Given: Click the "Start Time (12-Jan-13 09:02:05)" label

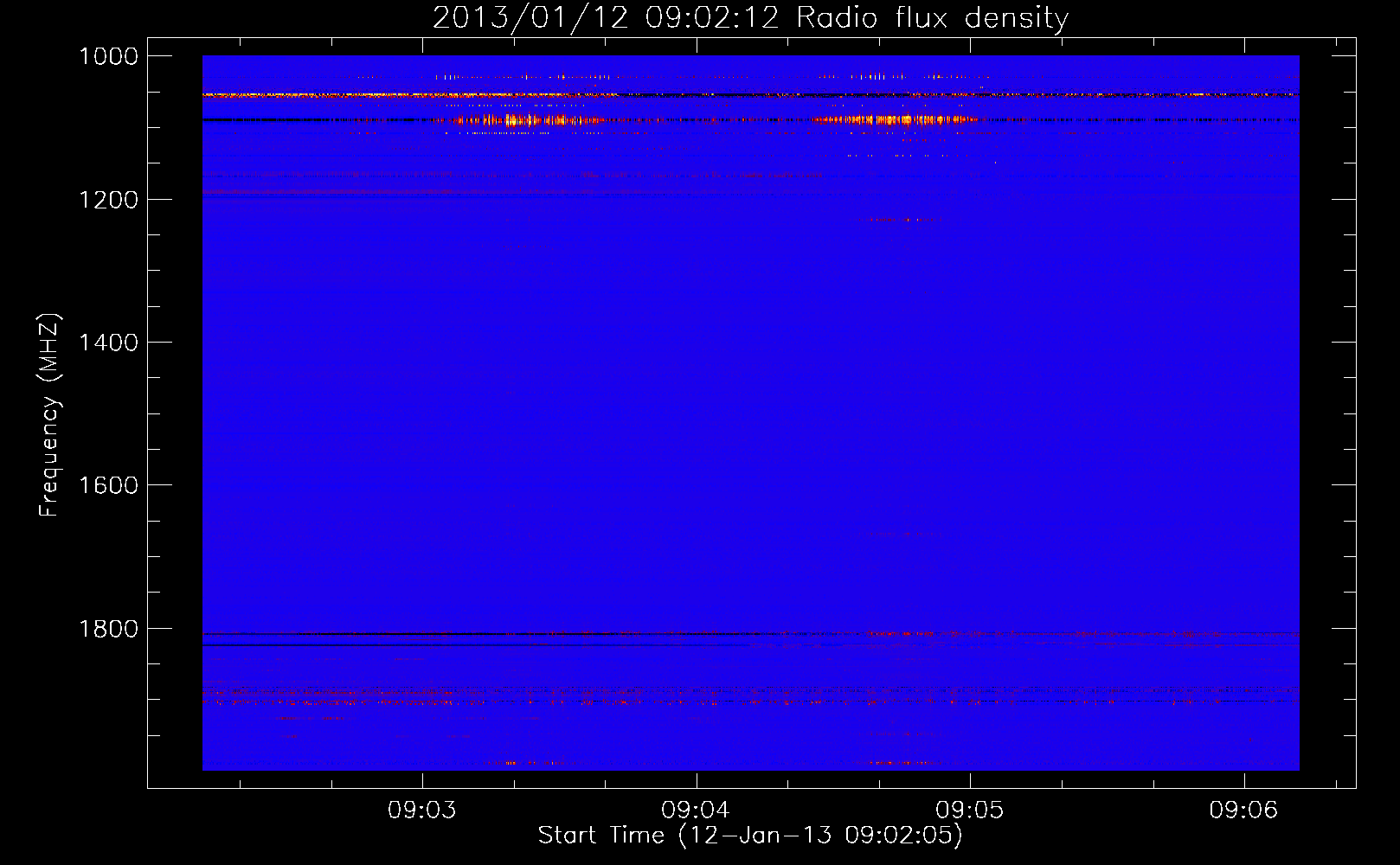Looking at the screenshot, I should tap(750, 836).
